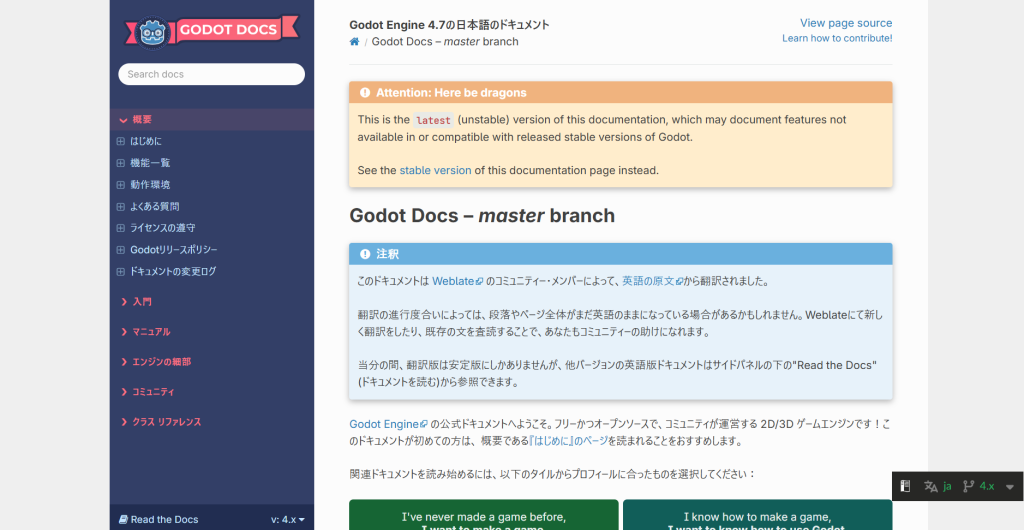Click the 注釈 note heading

[x=387, y=254]
